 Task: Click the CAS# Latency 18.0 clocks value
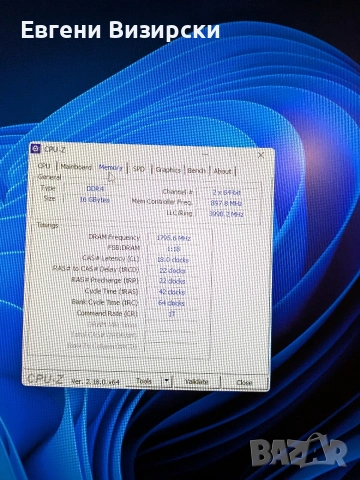point(173,259)
